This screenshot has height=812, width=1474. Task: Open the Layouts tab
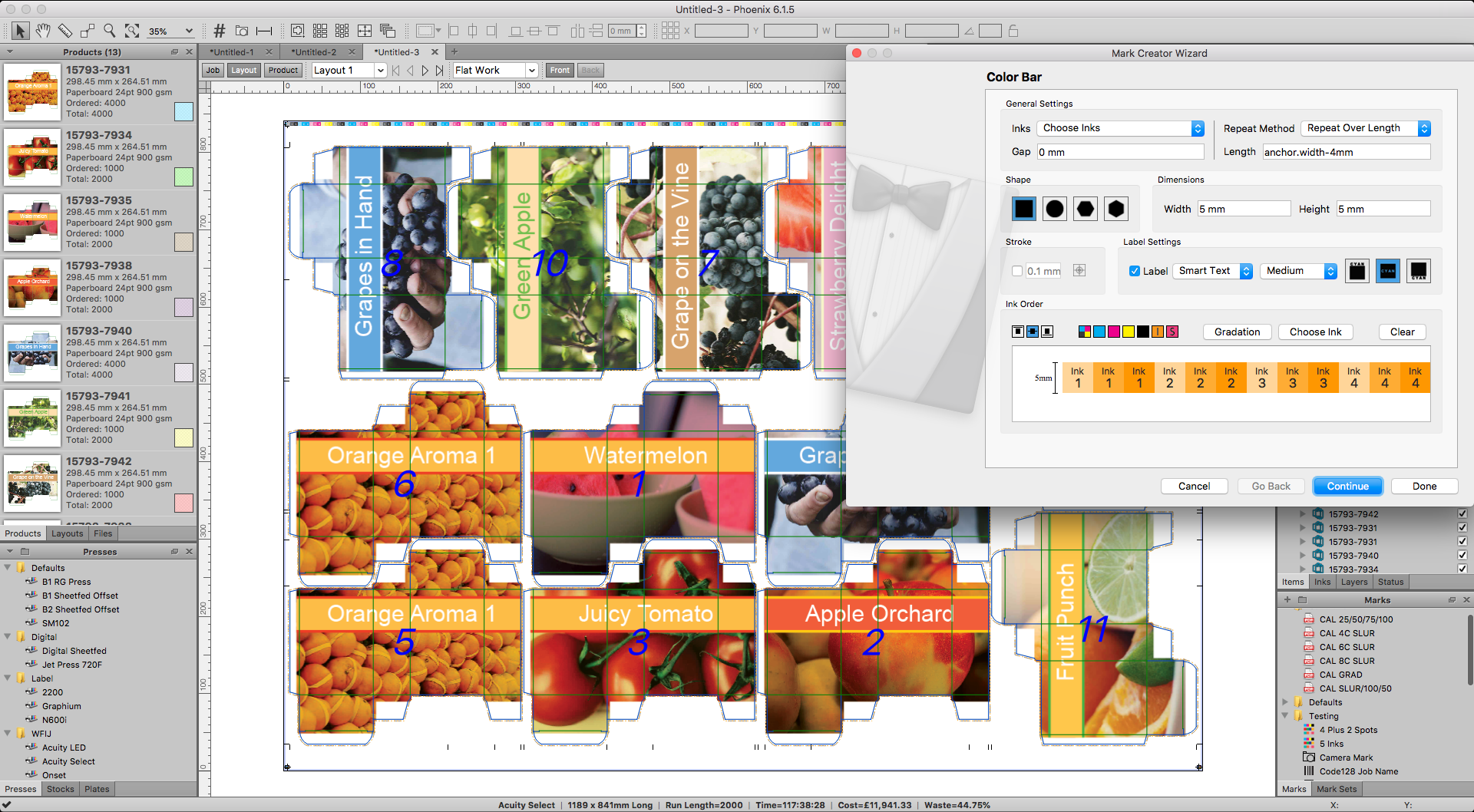tap(68, 533)
